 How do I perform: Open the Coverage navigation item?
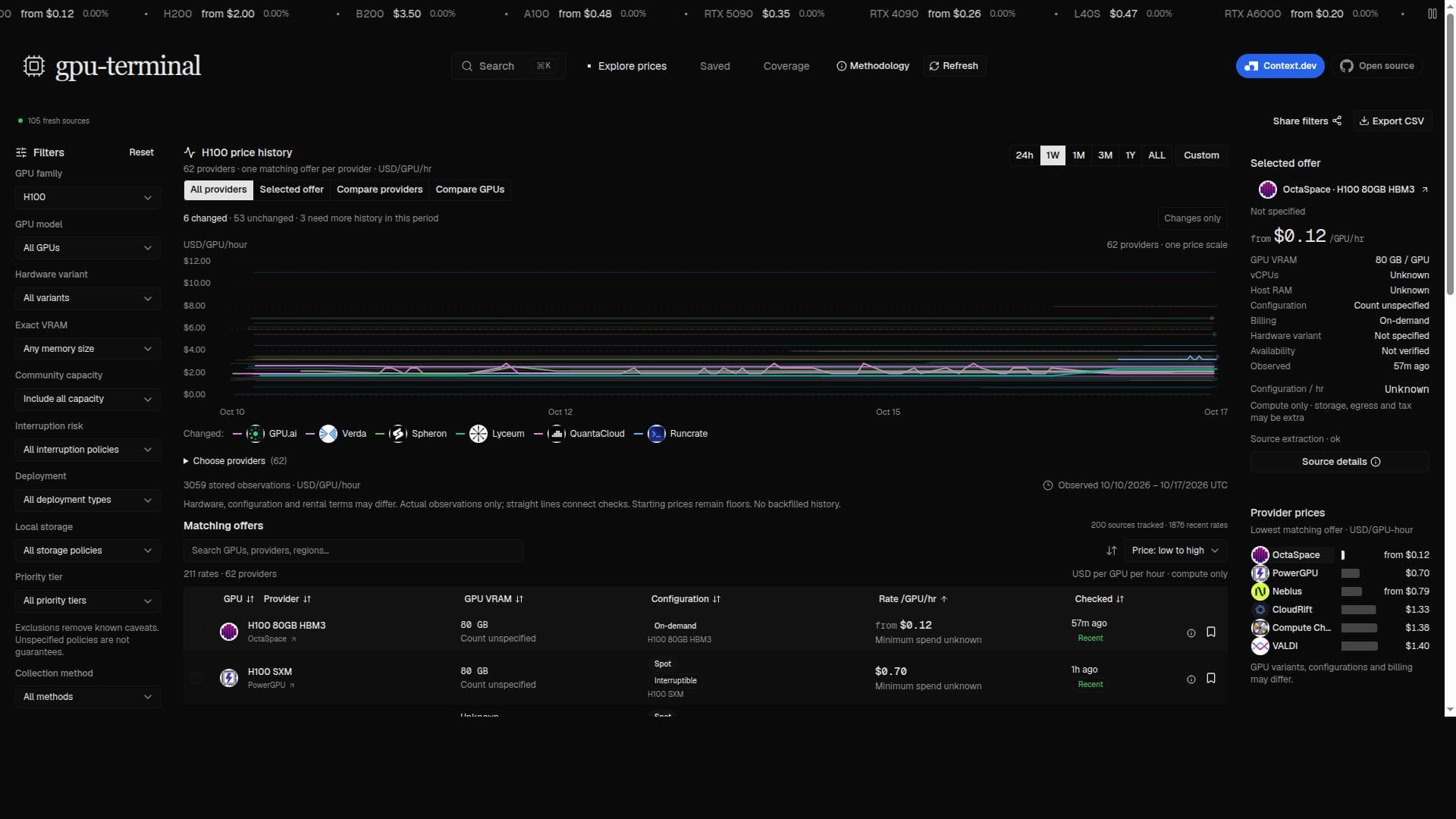(786, 66)
